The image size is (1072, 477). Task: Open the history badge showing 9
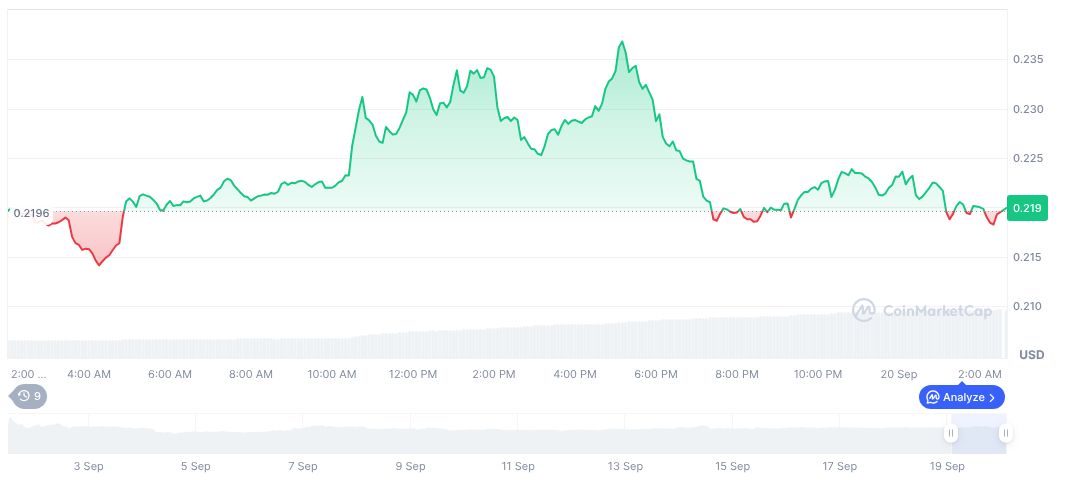tap(28, 396)
